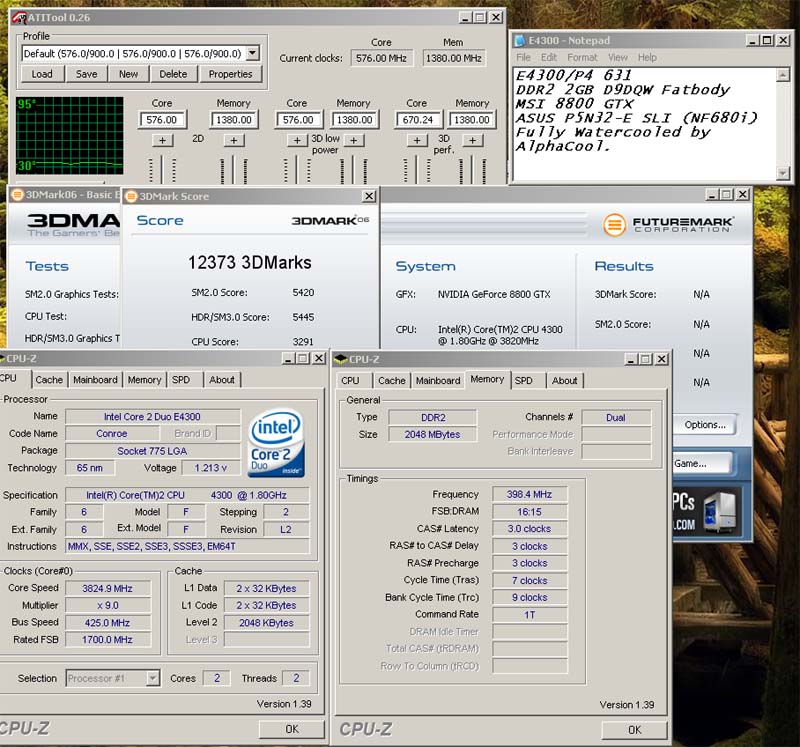Click the 3D perf Core field 670.24
Screen dimensions: 800x747
[417, 120]
